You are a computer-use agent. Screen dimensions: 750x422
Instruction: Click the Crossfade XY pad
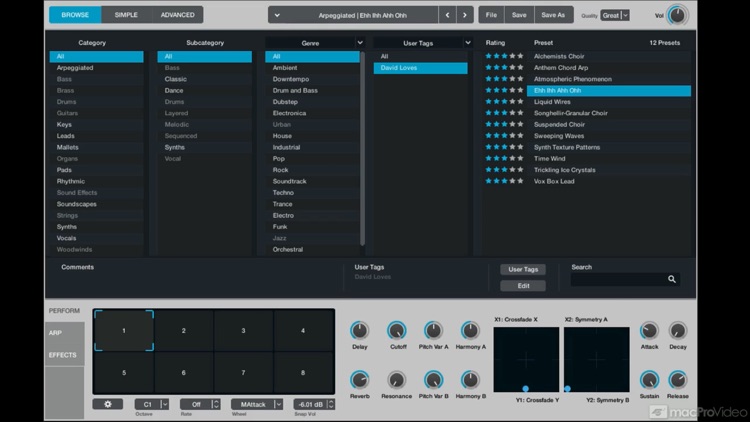pos(526,360)
